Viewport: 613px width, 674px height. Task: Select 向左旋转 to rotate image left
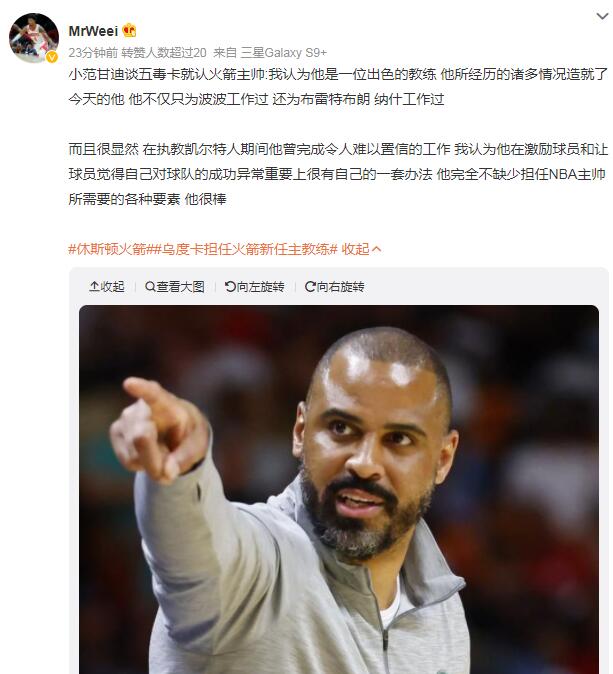pyautogui.click(x=254, y=286)
